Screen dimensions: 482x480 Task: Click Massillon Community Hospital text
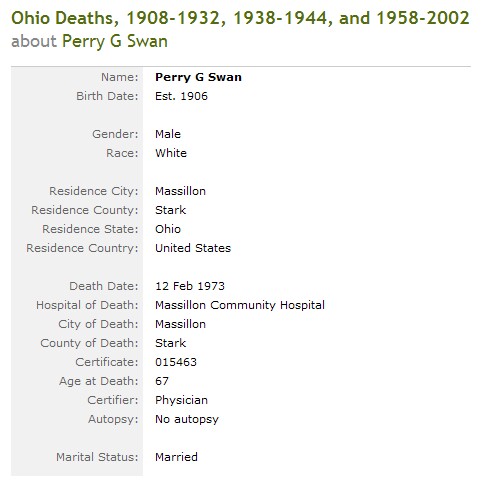(x=240, y=305)
